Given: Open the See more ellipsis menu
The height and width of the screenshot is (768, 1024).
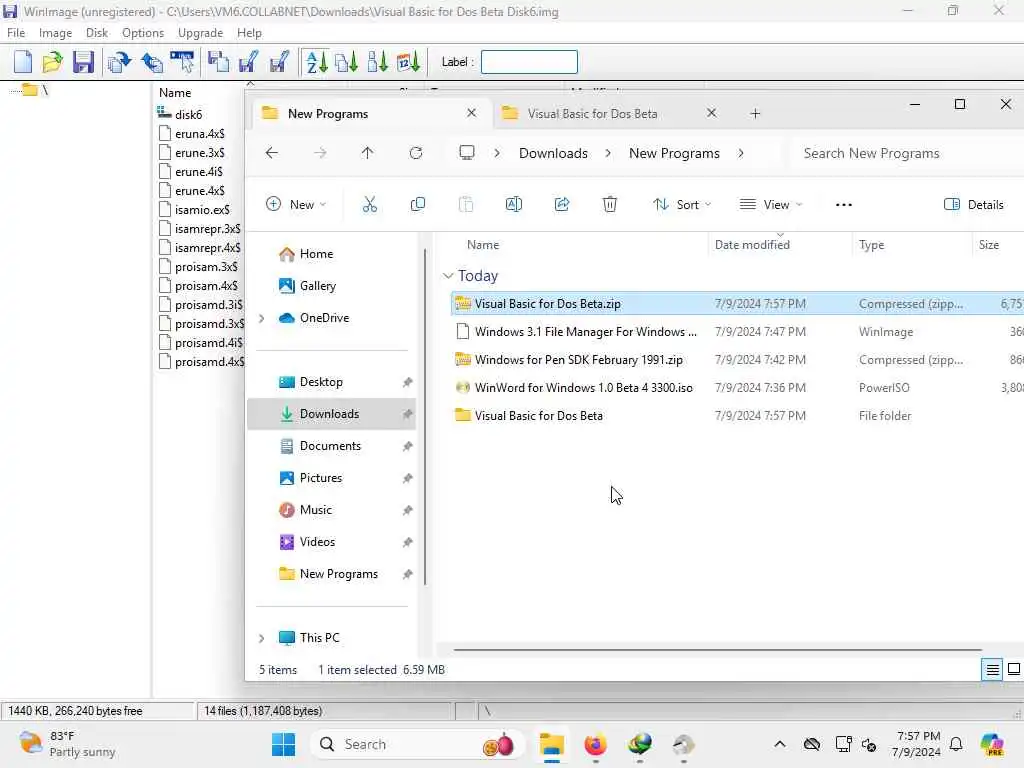Looking at the screenshot, I should [x=844, y=204].
